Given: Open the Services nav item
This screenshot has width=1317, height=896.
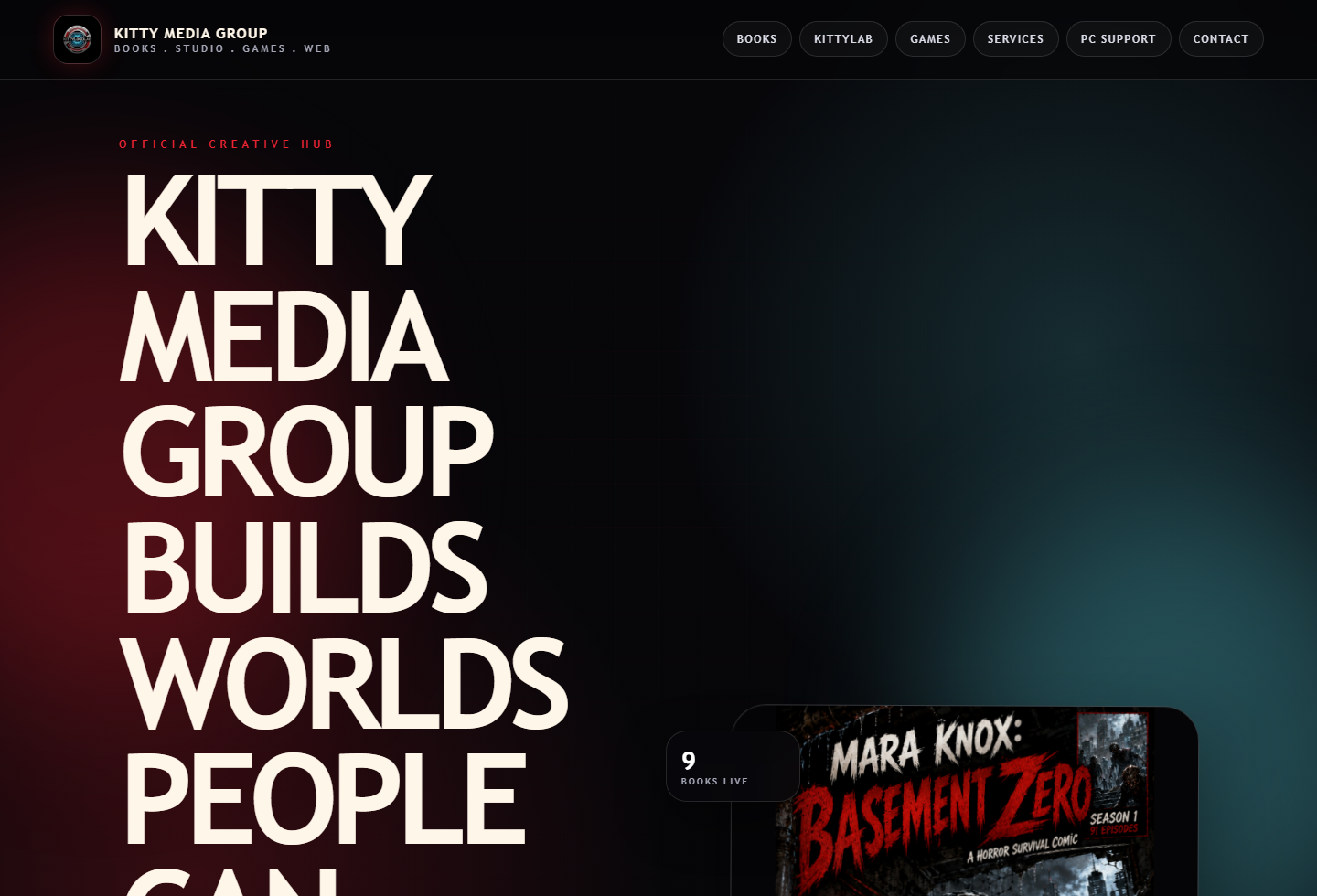Looking at the screenshot, I should pyautogui.click(x=1015, y=39).
